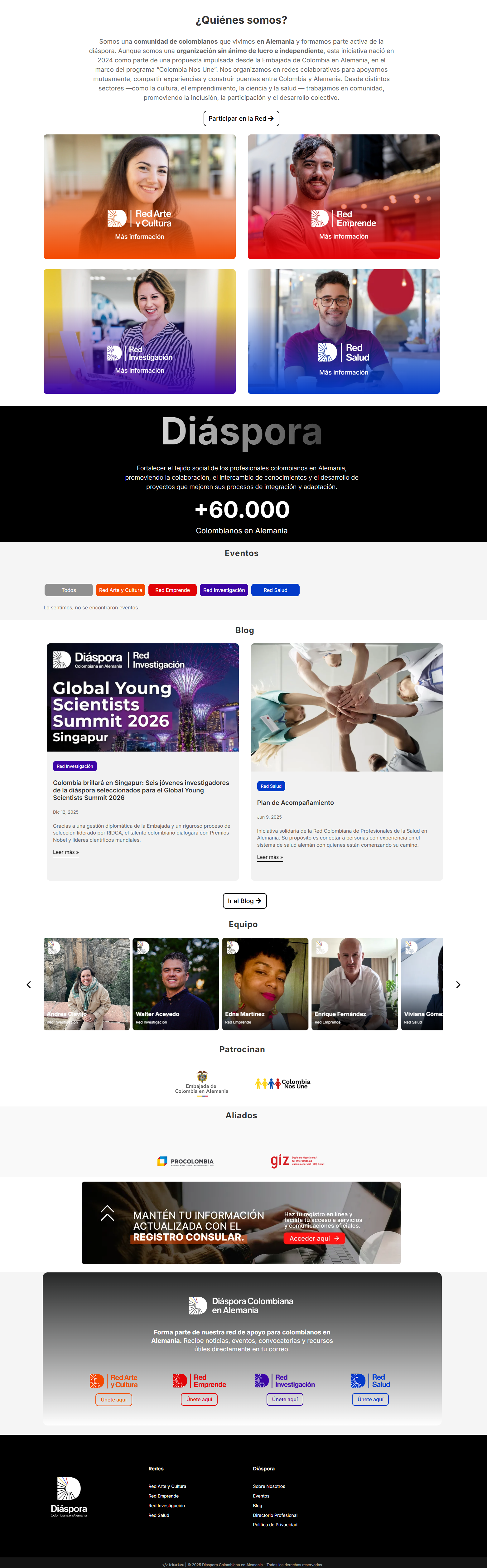Screen dimensions: 487x1568
Task: Click the Embajada de Colombia en Alemania logo
Action: pos(201,1083)
